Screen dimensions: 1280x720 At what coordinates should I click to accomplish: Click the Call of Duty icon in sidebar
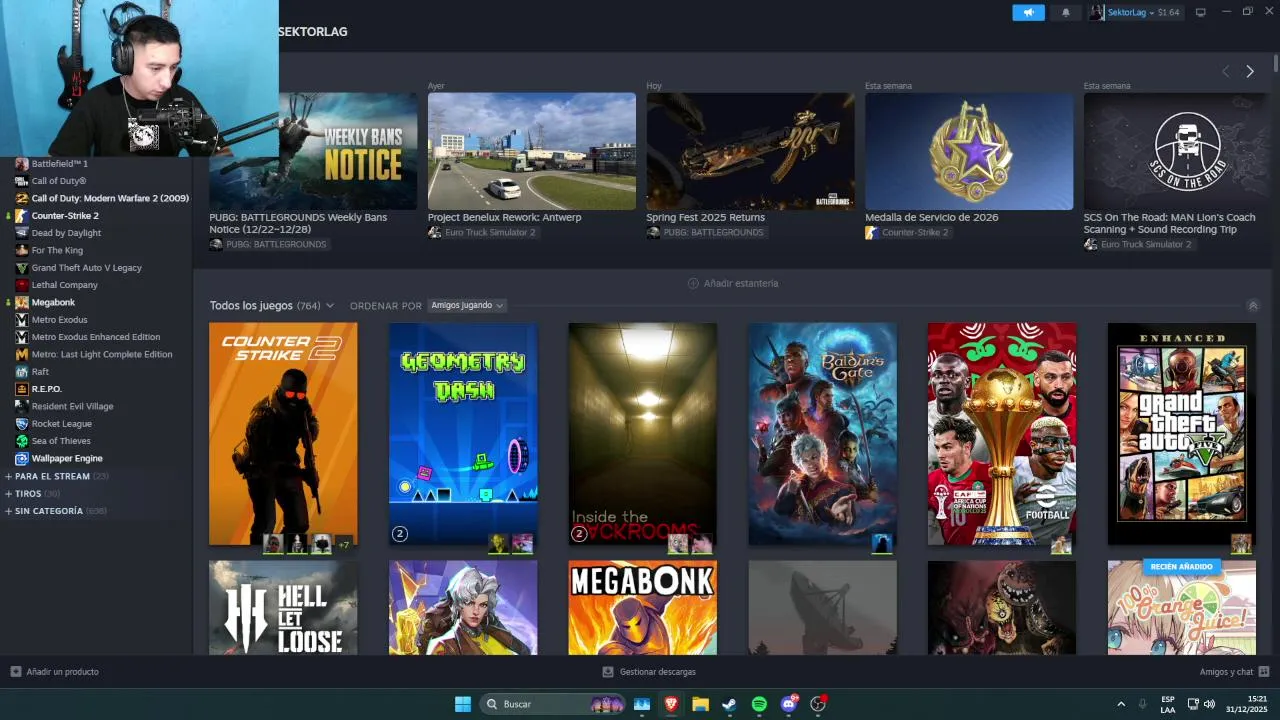pyautogui.click(x=21, y=181)
